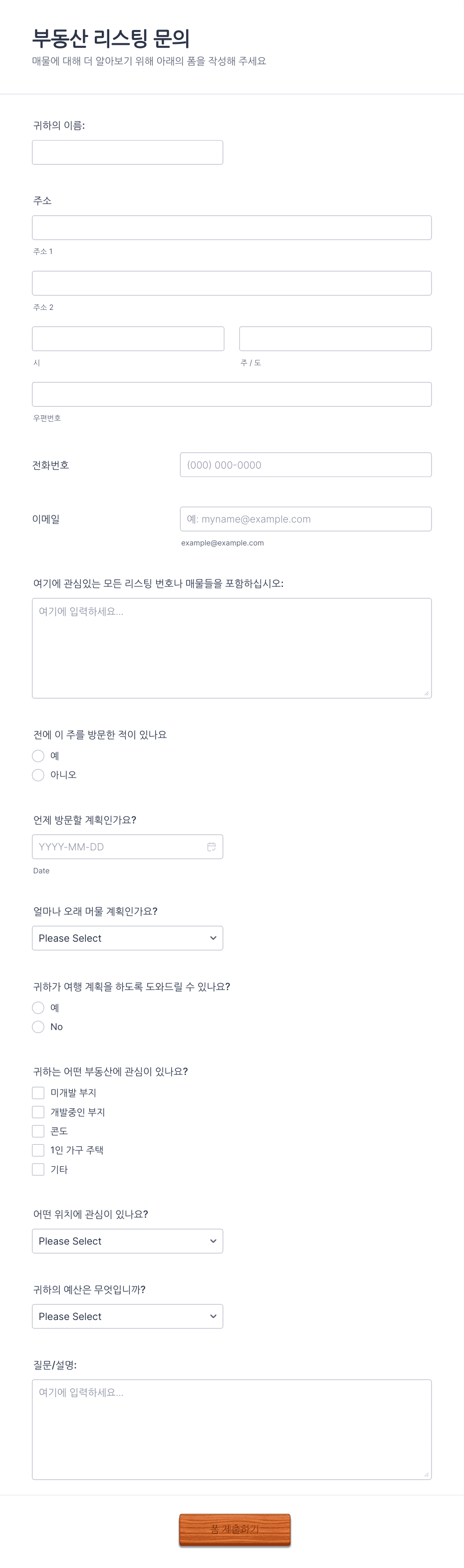Screen dimensions: 464x1568
Task: Check the 콘도 checkbox
Action: point(38,1131)
